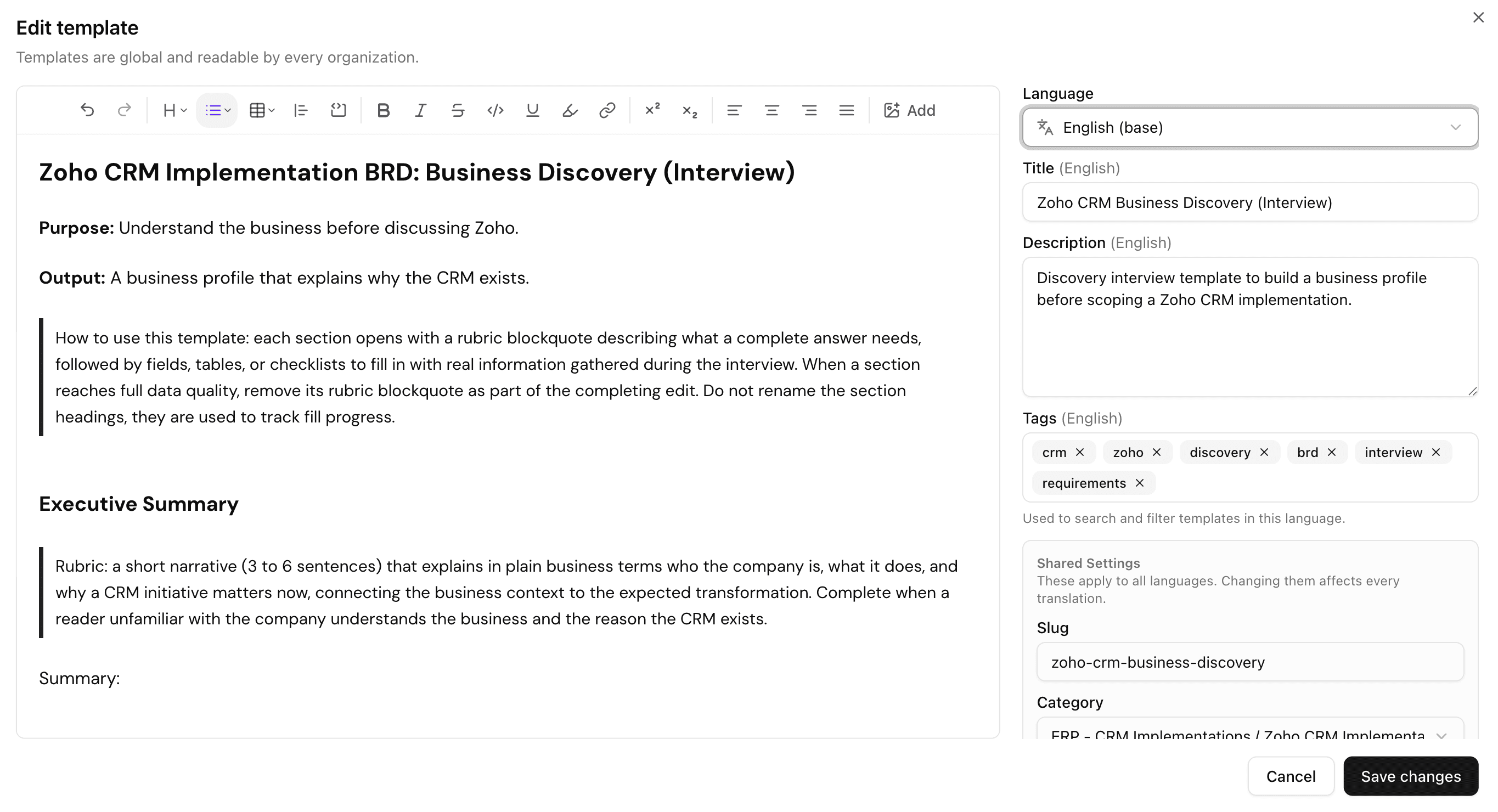Undo the last edit

[87, 110]
